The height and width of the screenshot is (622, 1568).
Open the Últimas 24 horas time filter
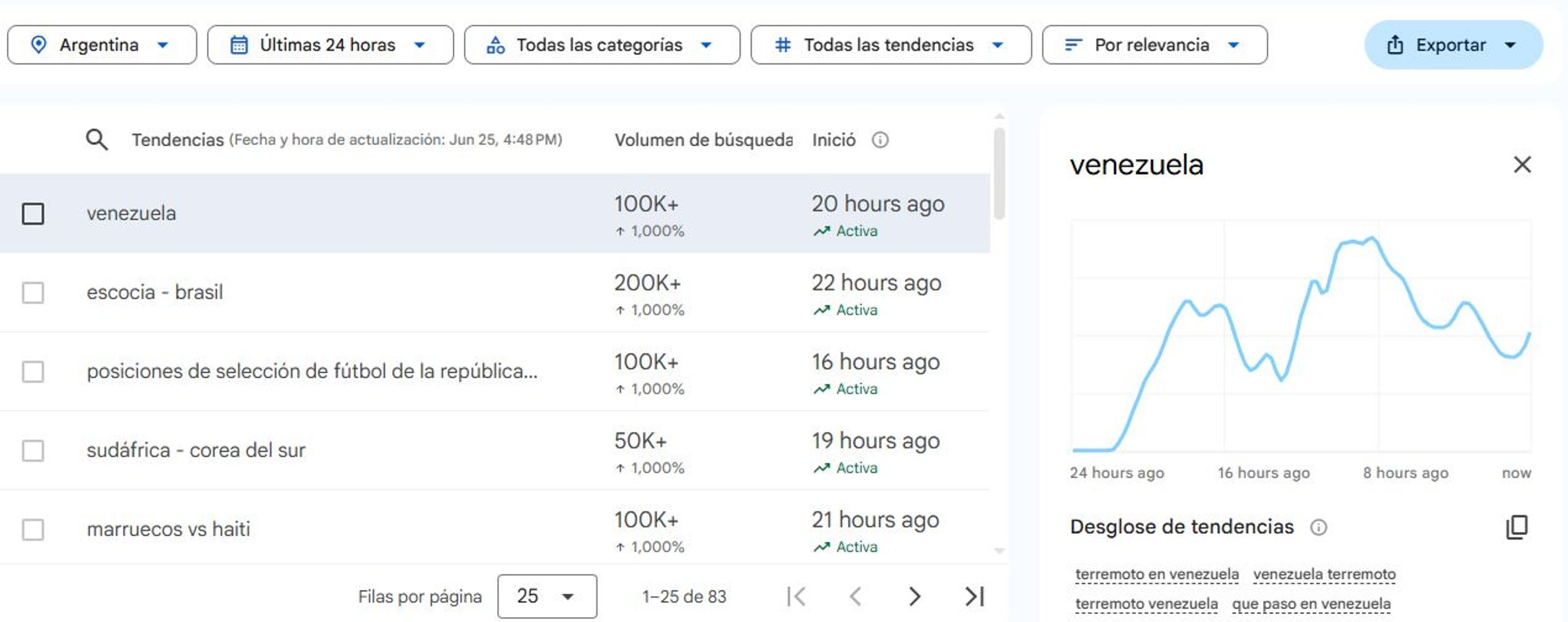(x=330, y=45)
